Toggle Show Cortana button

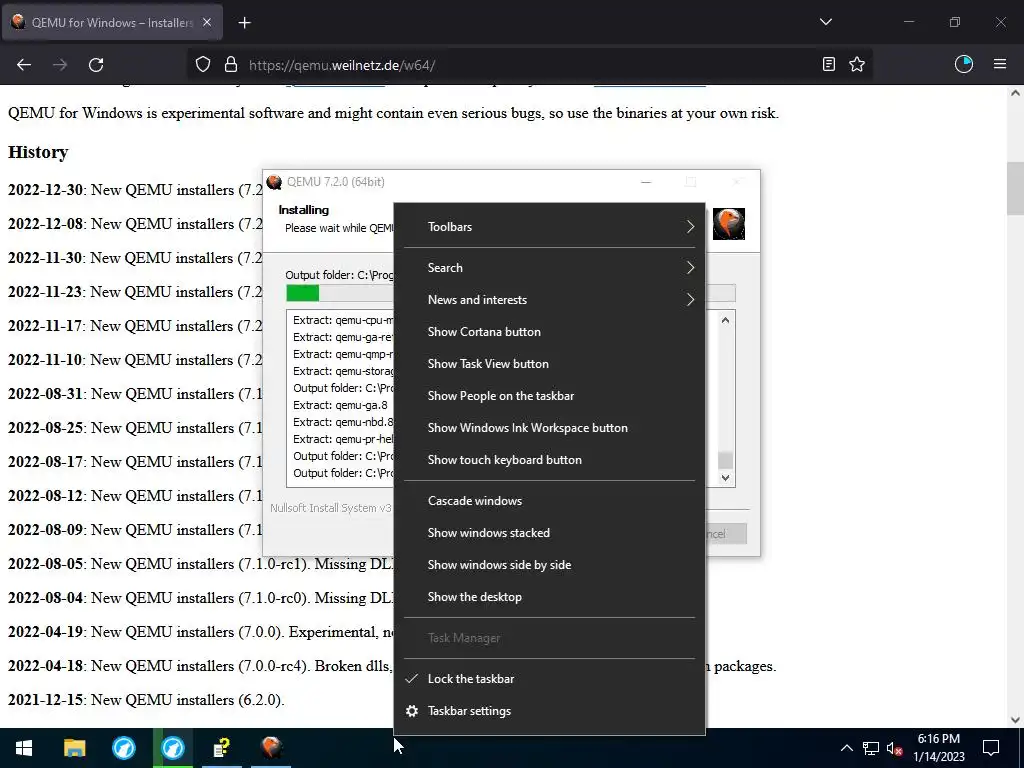point(549,332)
